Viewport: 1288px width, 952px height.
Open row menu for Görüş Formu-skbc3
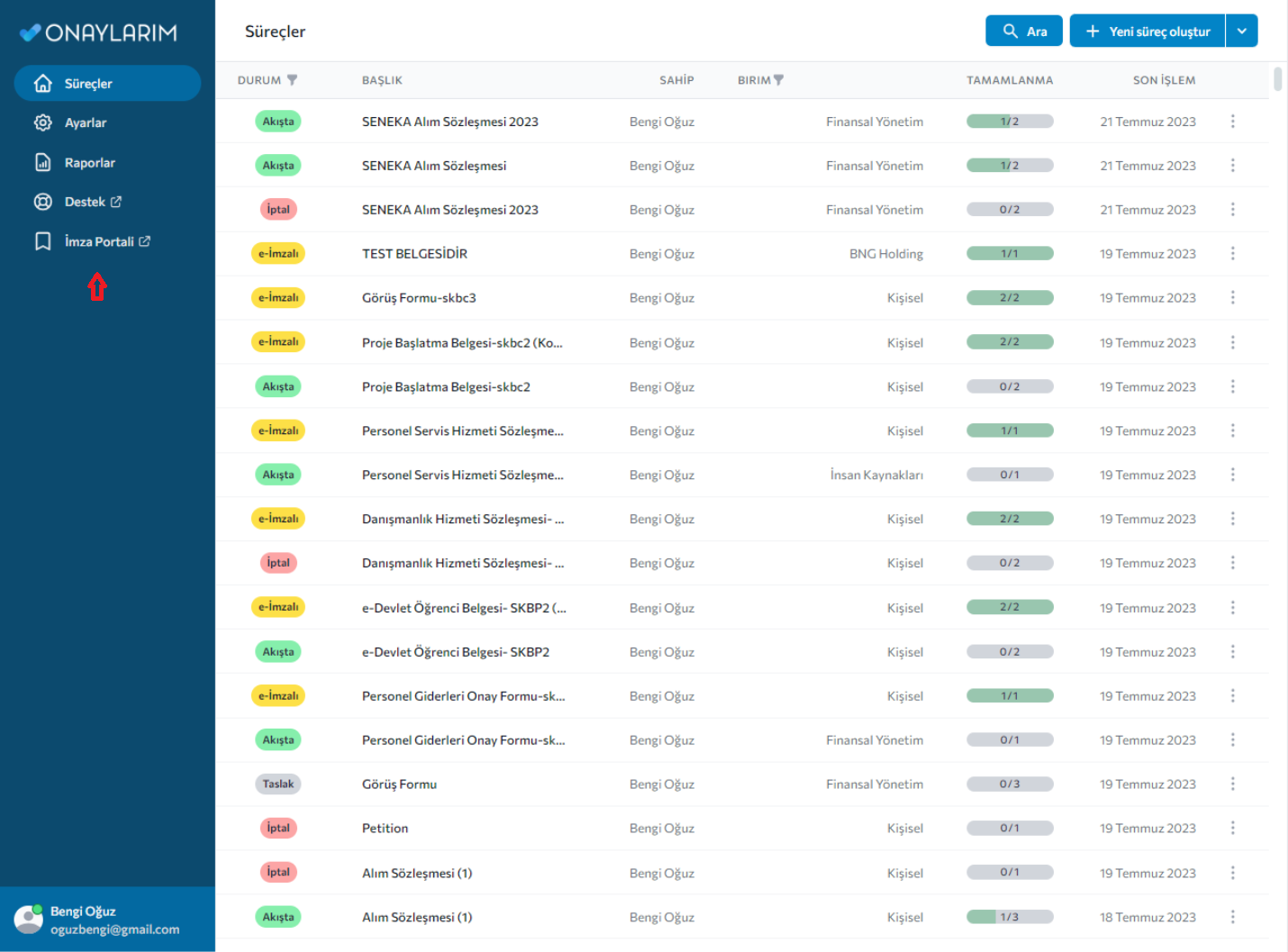tap(1232, 298)
